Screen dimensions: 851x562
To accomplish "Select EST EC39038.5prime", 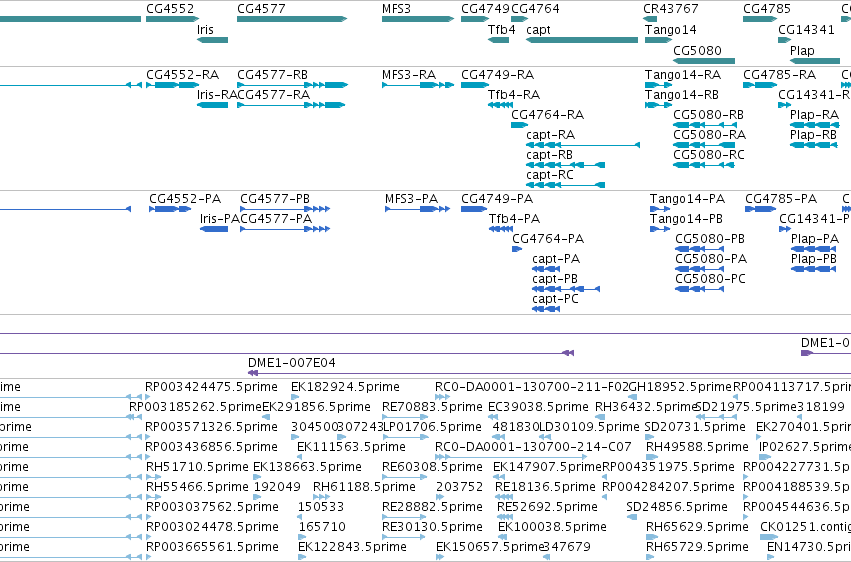I will point(538,407).
